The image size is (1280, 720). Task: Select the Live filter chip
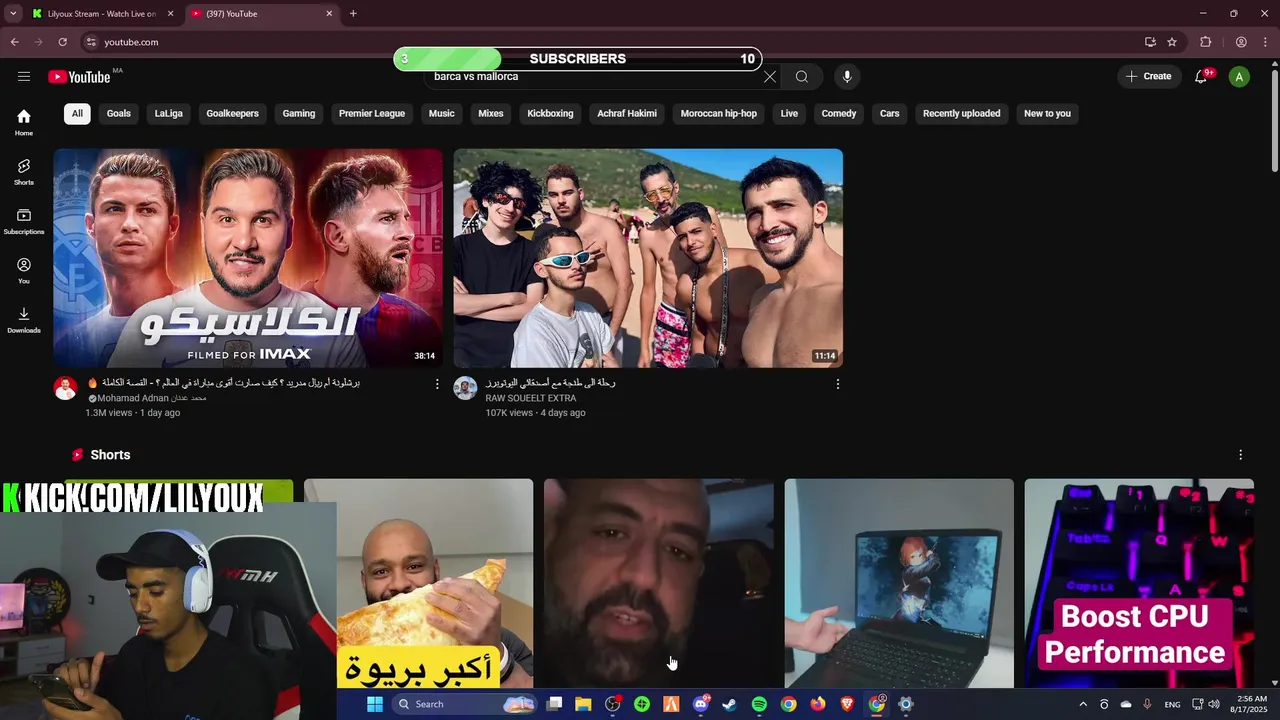789,113
